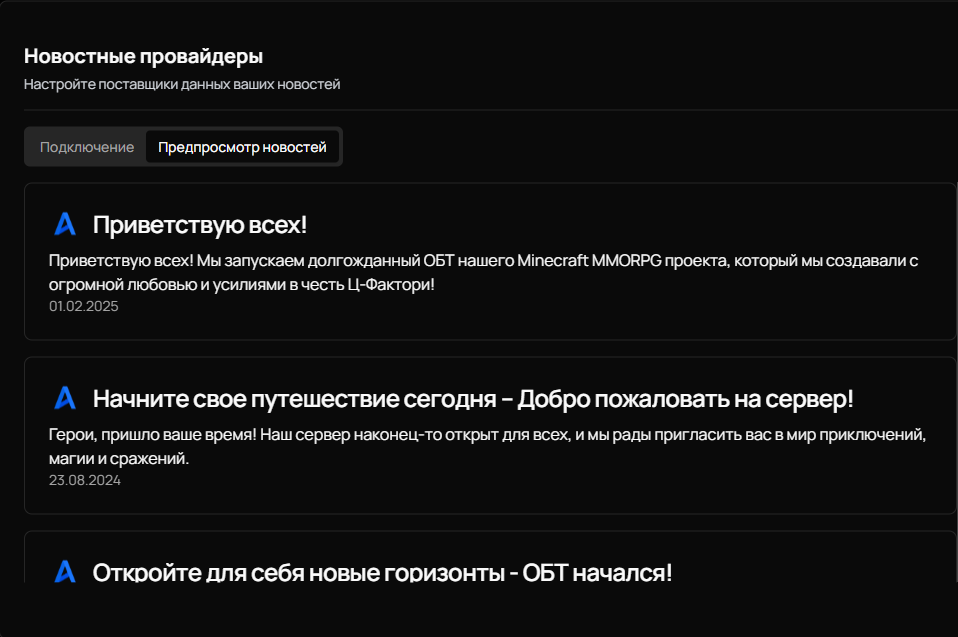Select the provider icon next to 'Начните свое путешествие'
958x637 pixels.
point(63,397)
